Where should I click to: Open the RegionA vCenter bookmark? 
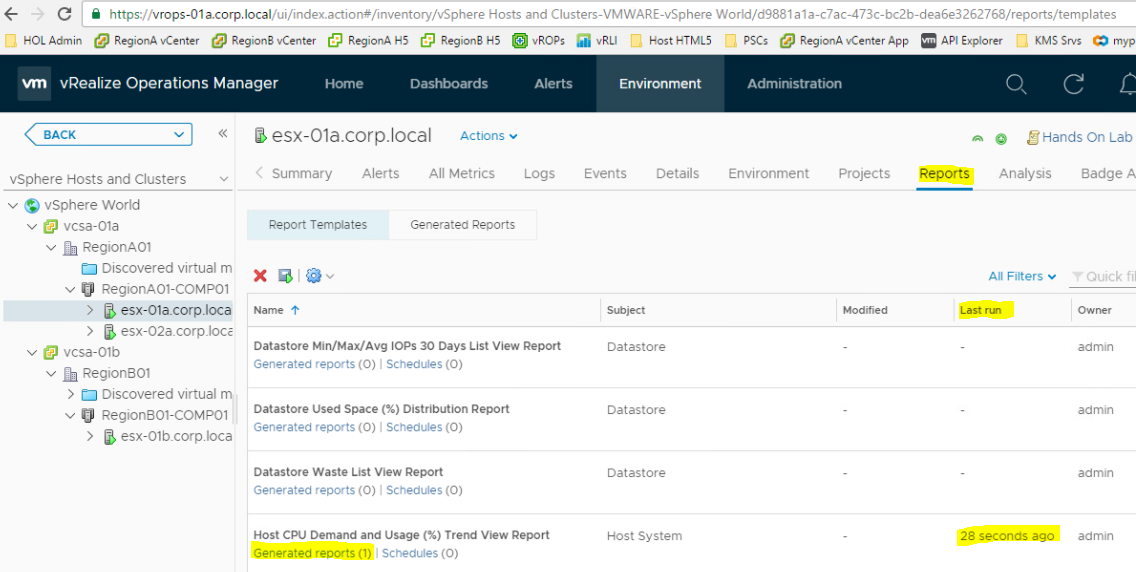[146, 41]
